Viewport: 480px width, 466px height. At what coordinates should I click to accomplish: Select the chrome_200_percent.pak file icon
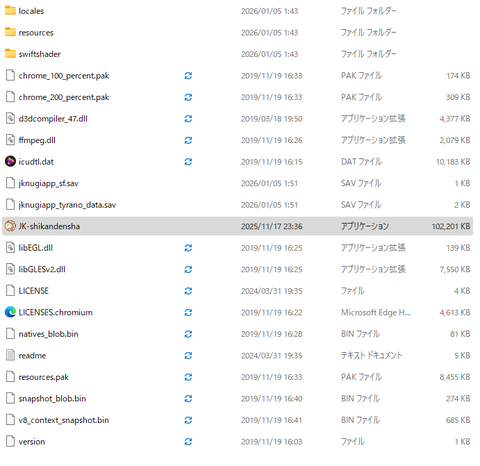point(10,97)
